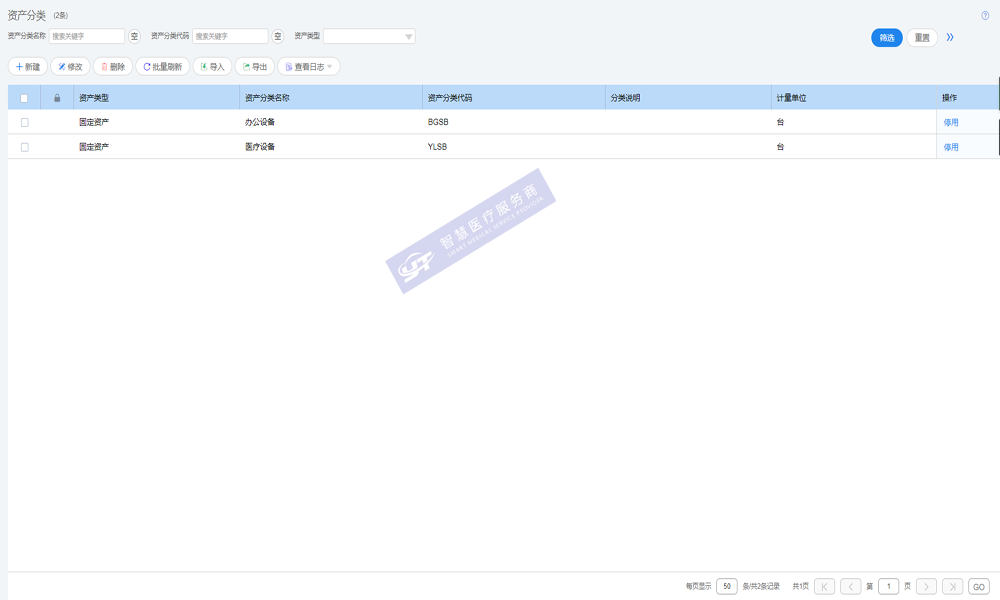Click the 资产分类名称 search input field

click(x=87, y=37)
